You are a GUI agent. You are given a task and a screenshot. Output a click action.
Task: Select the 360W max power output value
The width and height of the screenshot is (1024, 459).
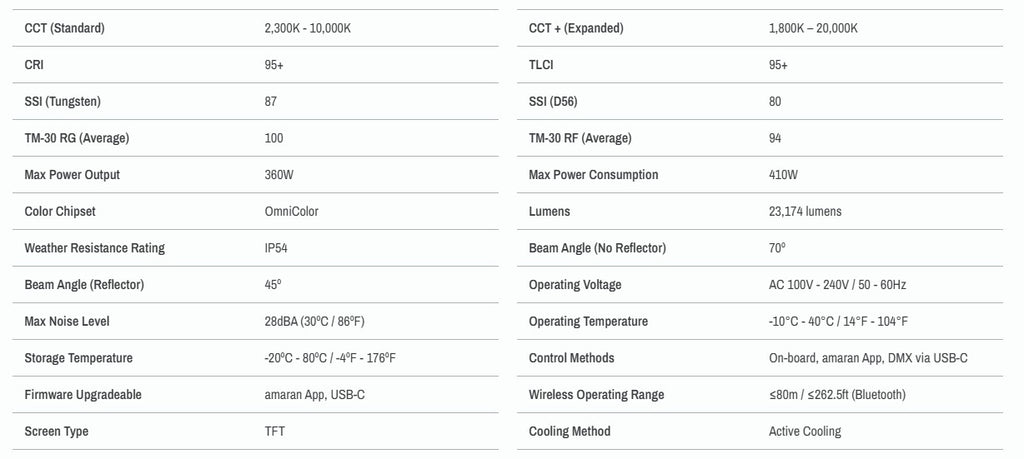(x=279, y=174)
